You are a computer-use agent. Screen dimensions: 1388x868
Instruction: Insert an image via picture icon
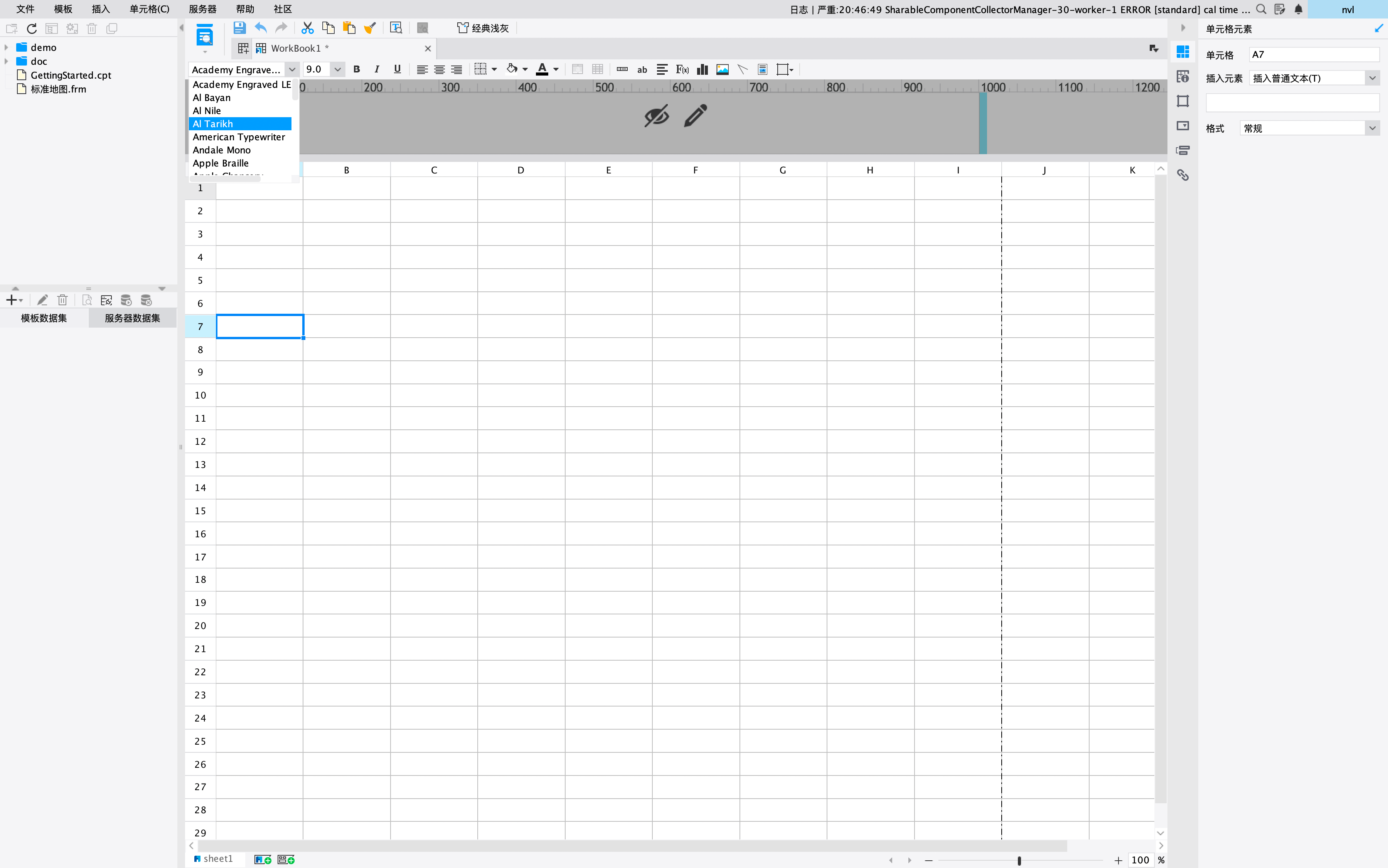[723, 69]
